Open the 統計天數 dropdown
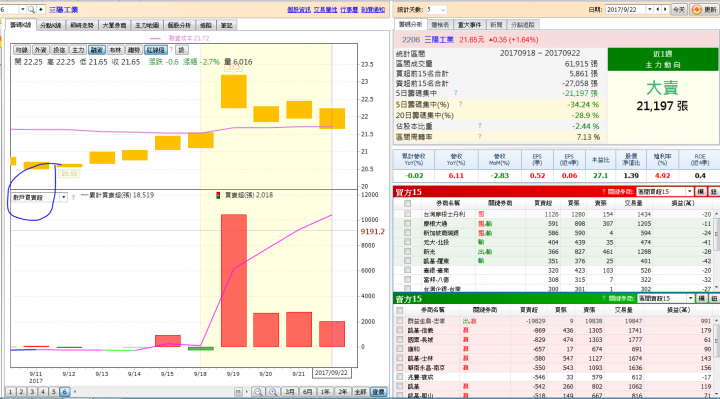This screenshot has width=720, height=399. (436, 10)
